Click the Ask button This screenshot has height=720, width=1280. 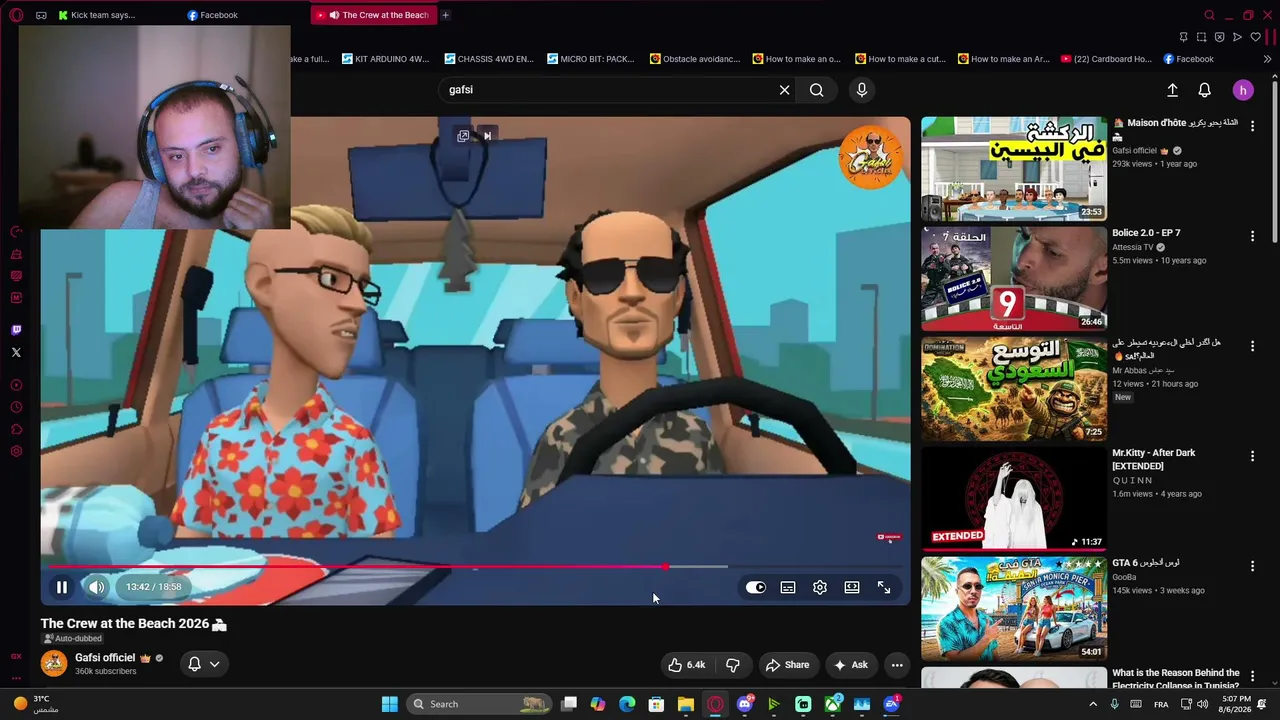(x=850, y=665)
